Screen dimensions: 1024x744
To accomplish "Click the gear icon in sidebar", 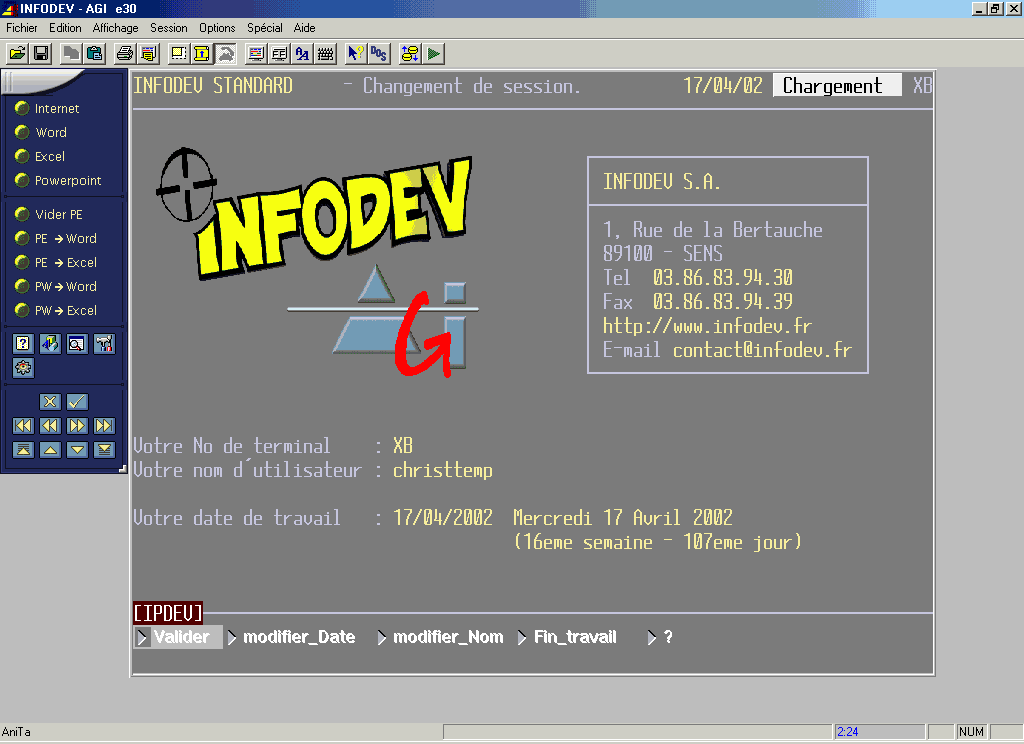I will (x=23, y=368).
